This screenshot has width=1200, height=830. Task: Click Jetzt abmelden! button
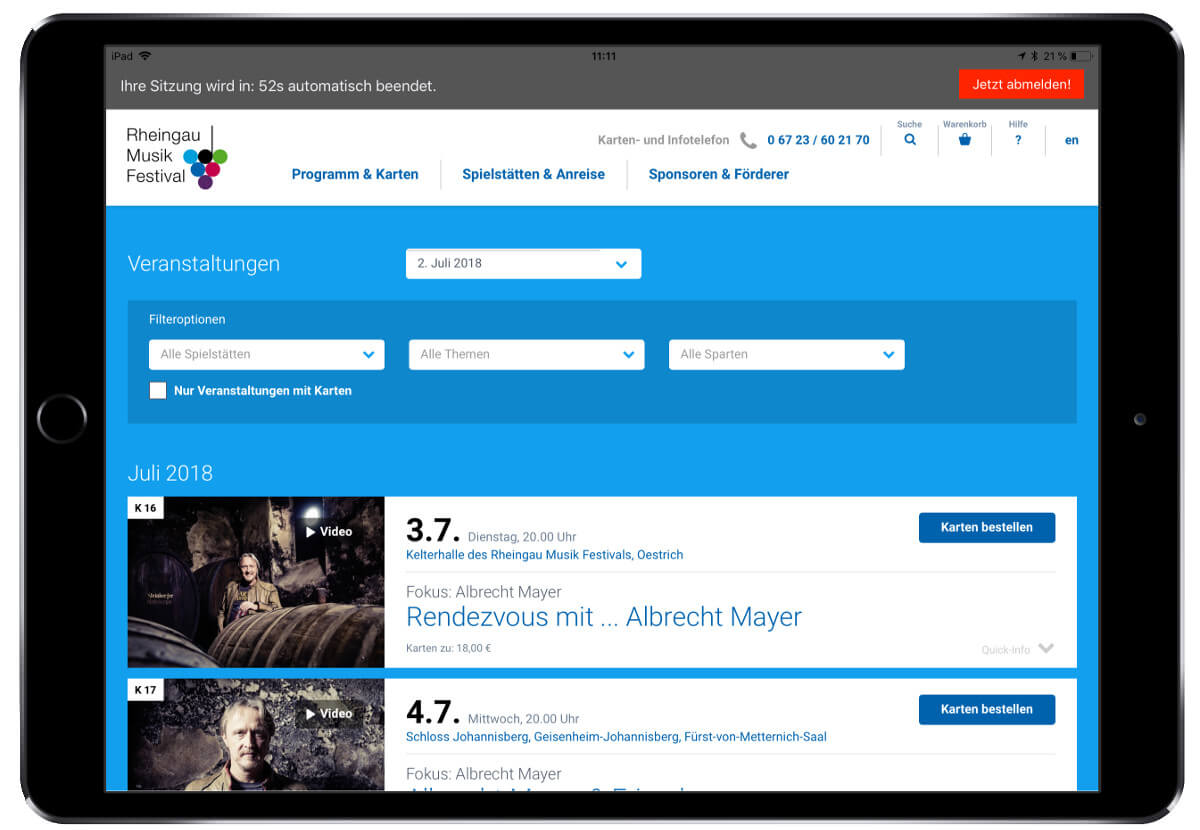coord(1021,84)
